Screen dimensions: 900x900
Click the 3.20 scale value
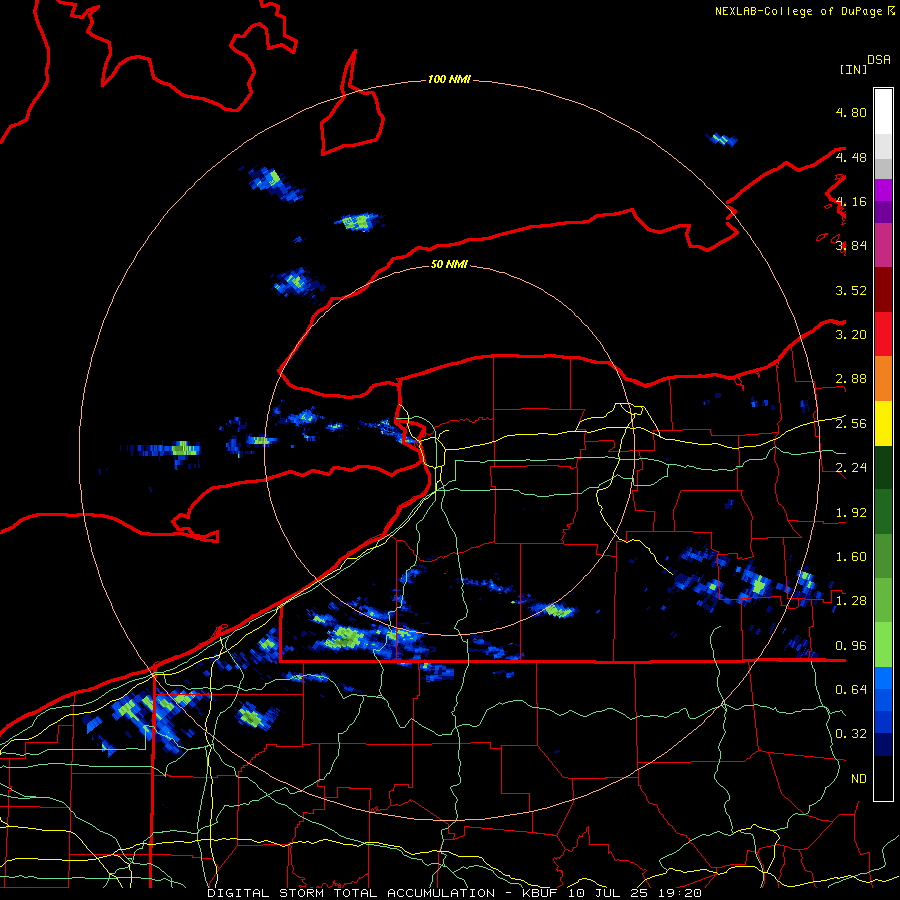(x=851, y=334)
